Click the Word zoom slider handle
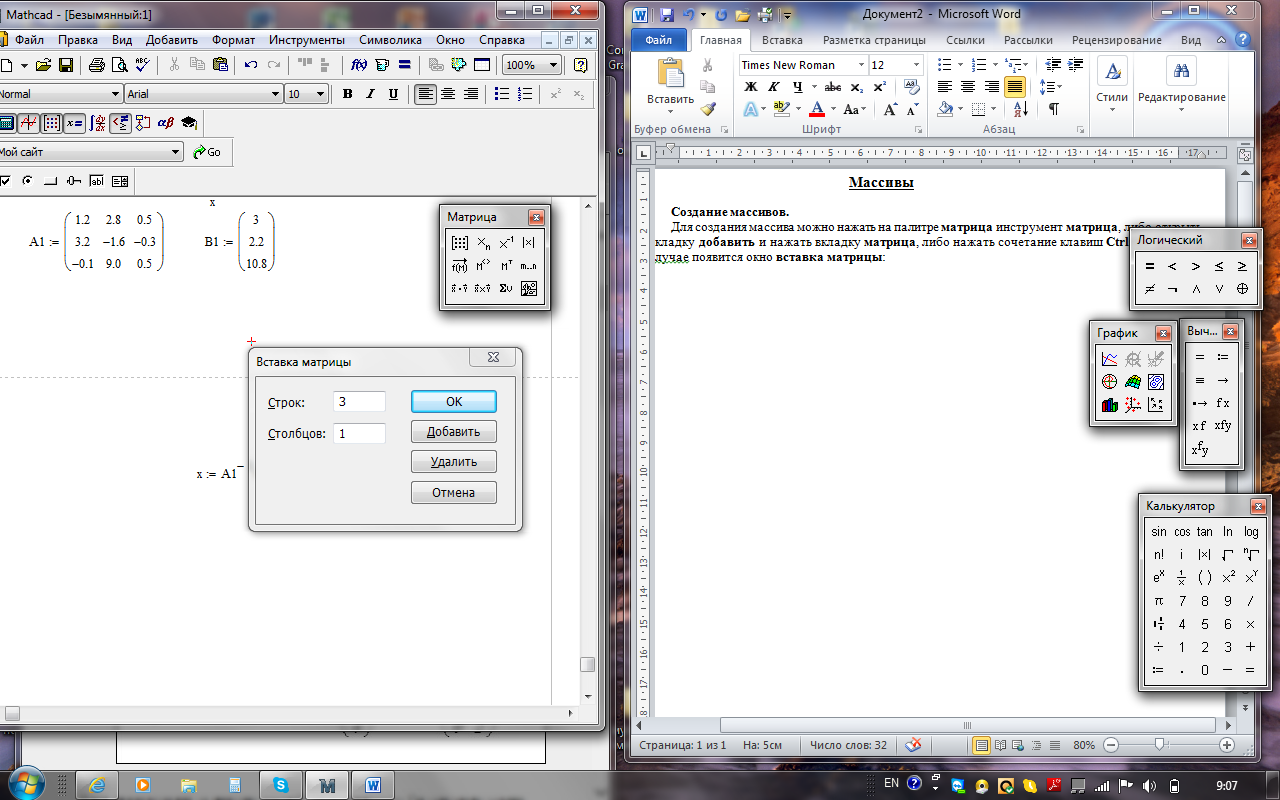Viewport: 1280px width, 800px height. 1159,745
